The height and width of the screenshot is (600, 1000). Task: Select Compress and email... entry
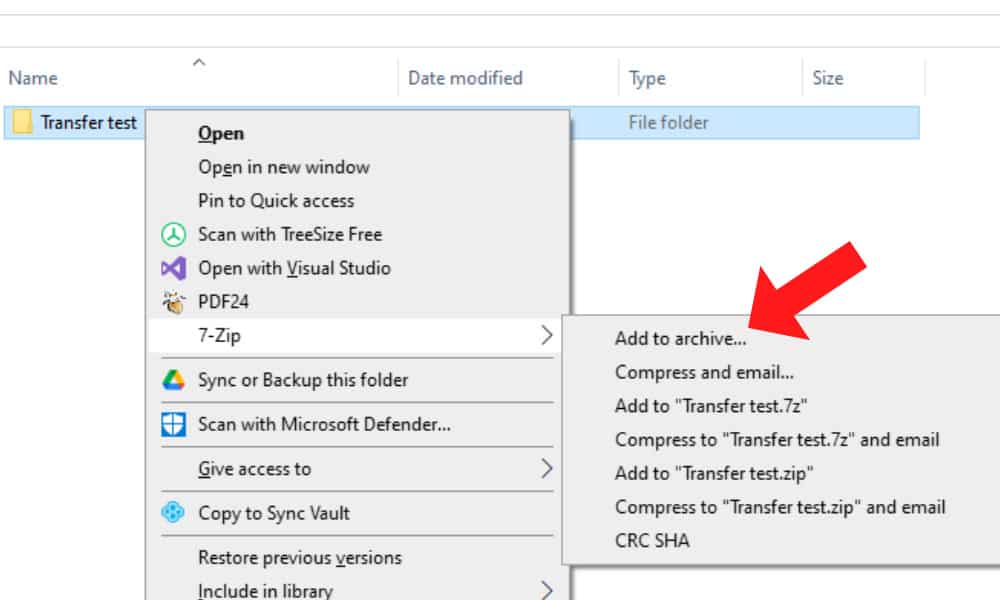(704, 372)
